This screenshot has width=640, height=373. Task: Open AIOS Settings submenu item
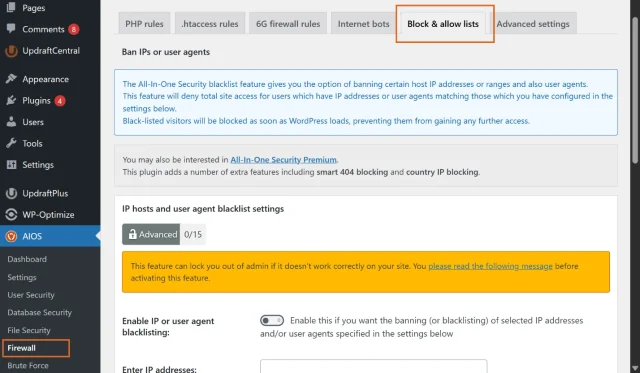tap(22, 277)
